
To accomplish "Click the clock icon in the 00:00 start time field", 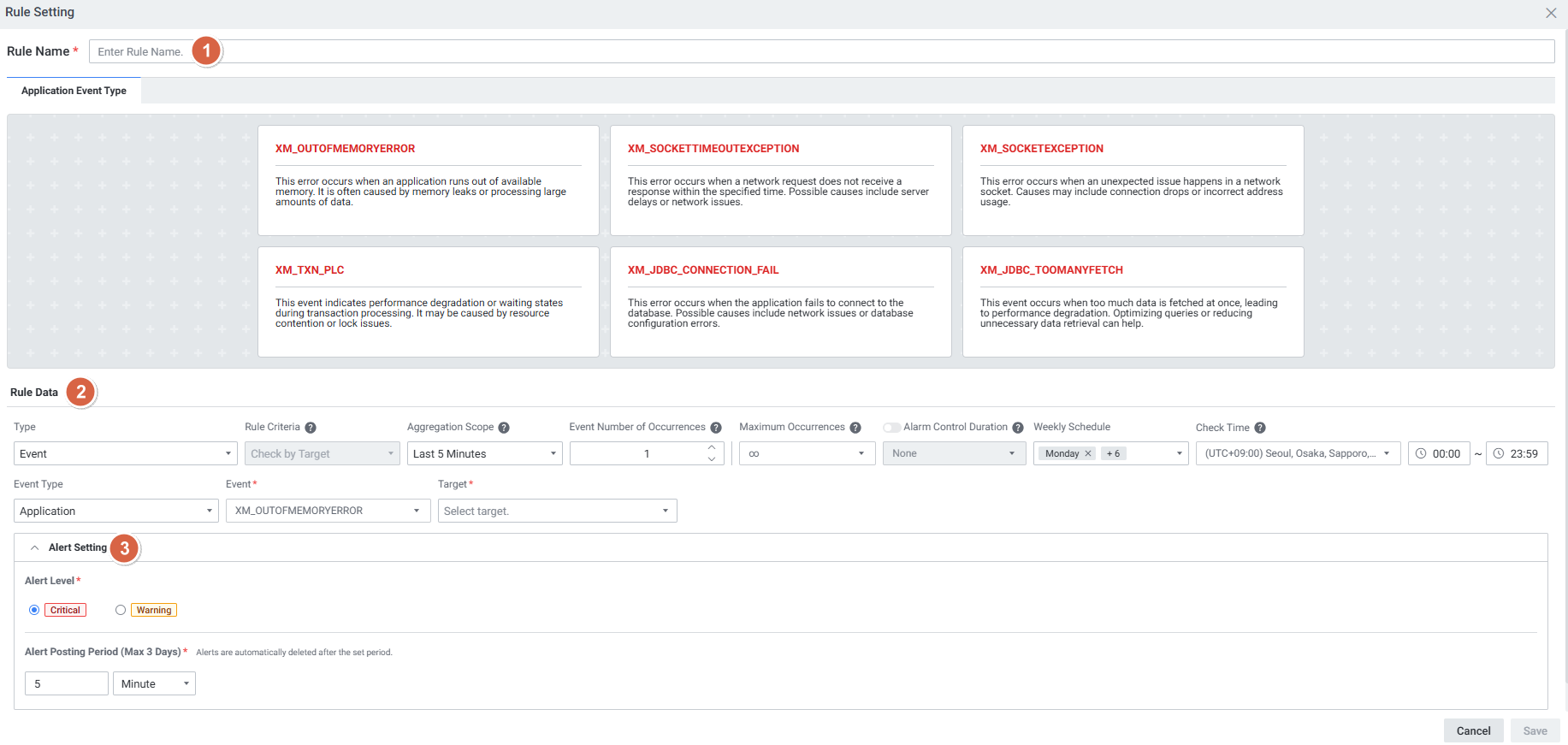I will click(1421, 453).
